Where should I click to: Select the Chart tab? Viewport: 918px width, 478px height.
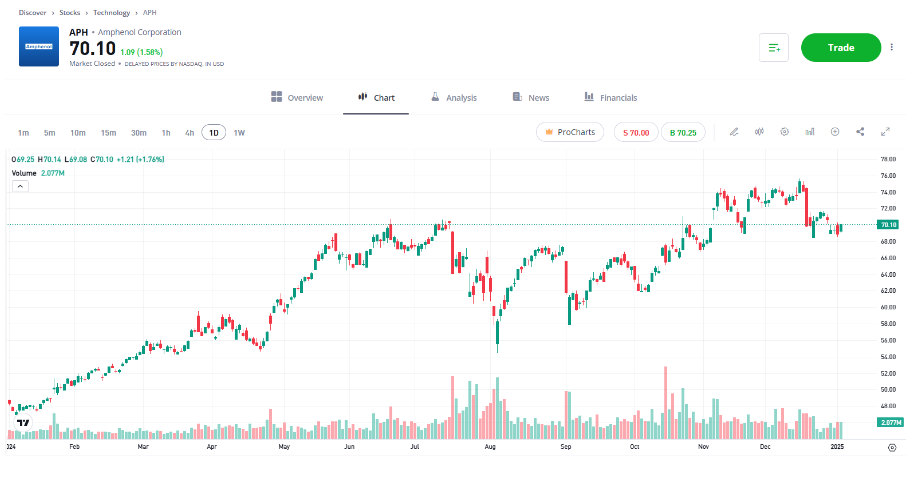coord(376,97)
